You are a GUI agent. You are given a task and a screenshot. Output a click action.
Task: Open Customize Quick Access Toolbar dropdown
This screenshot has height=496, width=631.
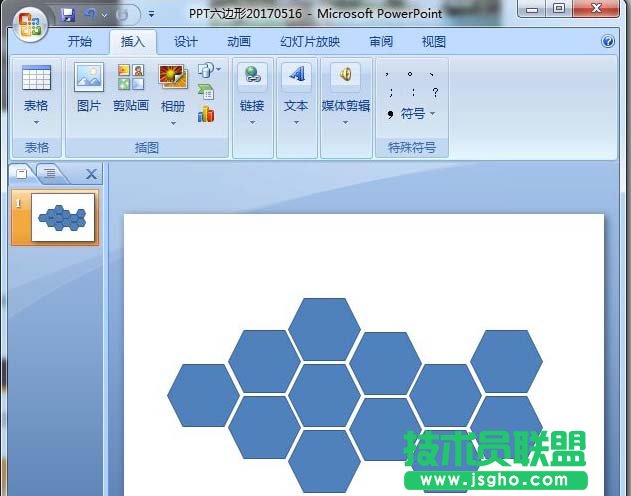click(151, 15)
